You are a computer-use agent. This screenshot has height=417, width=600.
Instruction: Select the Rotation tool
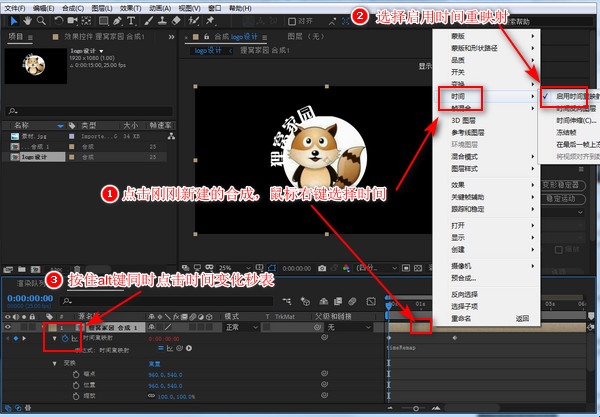58,21
